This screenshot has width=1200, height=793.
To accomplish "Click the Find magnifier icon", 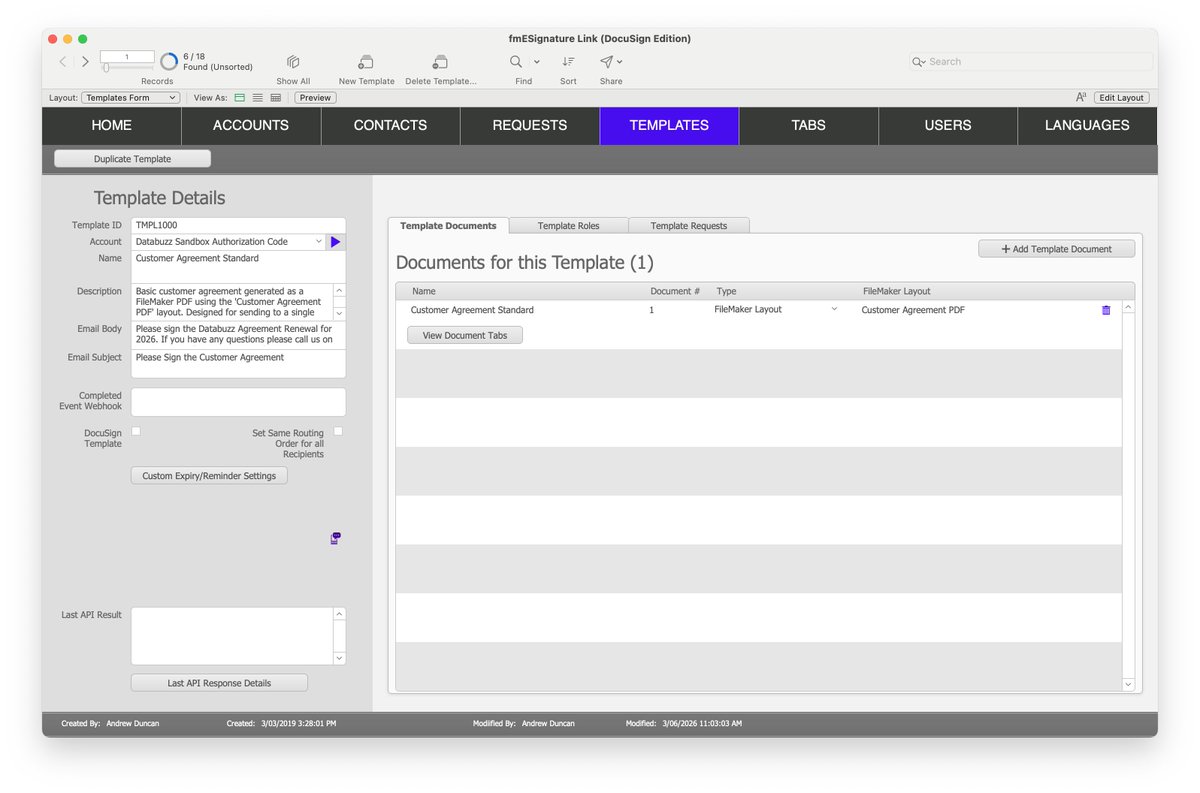I will tap(517, 61).
